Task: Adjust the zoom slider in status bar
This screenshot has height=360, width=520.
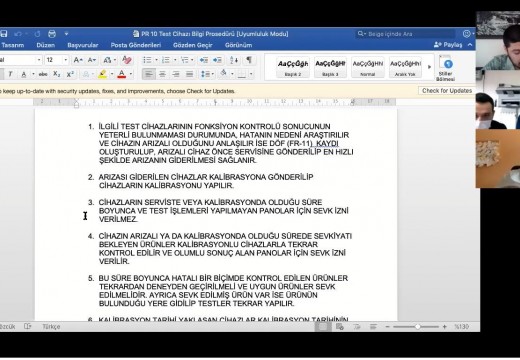Action: pyautogui.click(x=416, y=327)
